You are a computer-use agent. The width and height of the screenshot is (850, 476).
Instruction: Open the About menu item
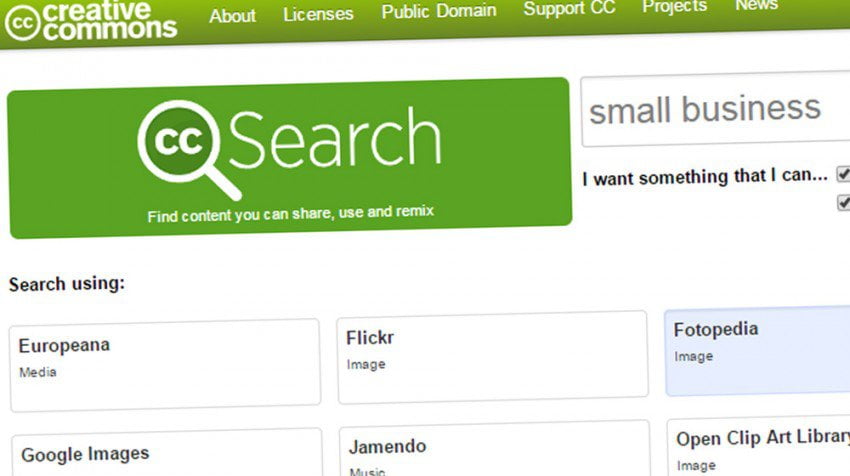pyautogui.click(x=233, y=16)
